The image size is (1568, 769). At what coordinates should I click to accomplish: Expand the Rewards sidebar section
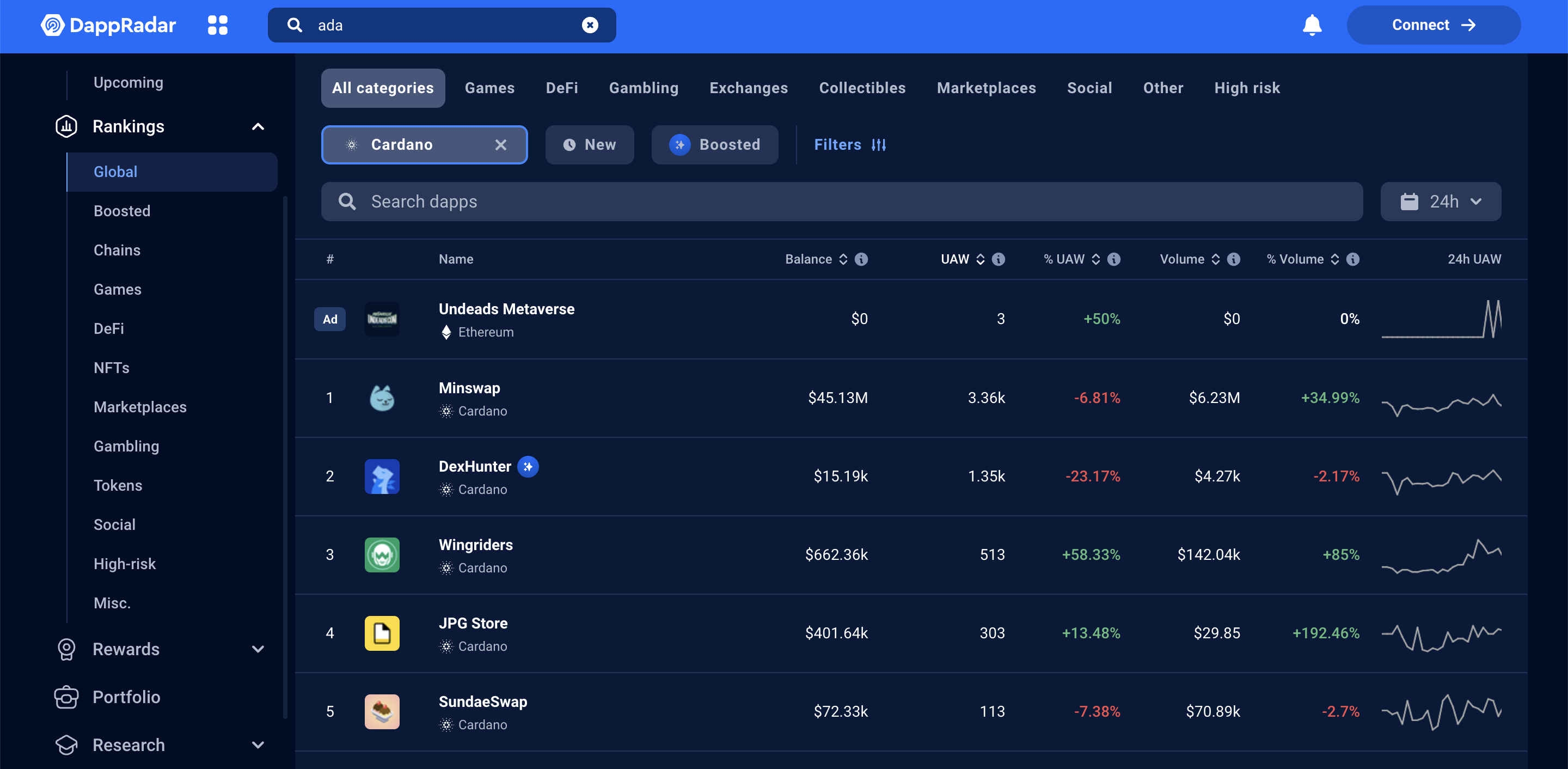tap(258, 649)
